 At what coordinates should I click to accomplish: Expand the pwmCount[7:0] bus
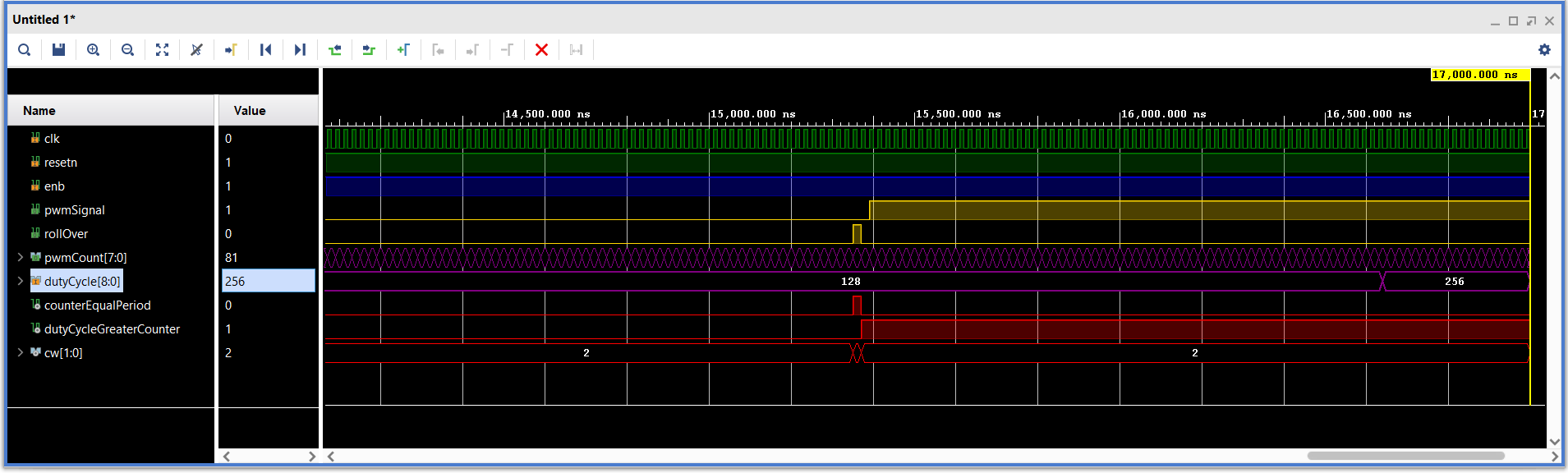[x=20, y=258]
